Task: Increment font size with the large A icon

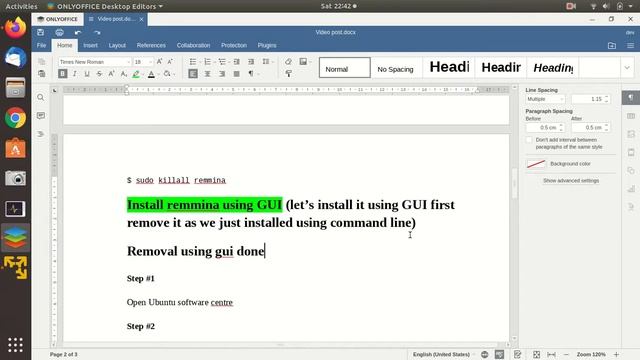Action: [160, 62]
